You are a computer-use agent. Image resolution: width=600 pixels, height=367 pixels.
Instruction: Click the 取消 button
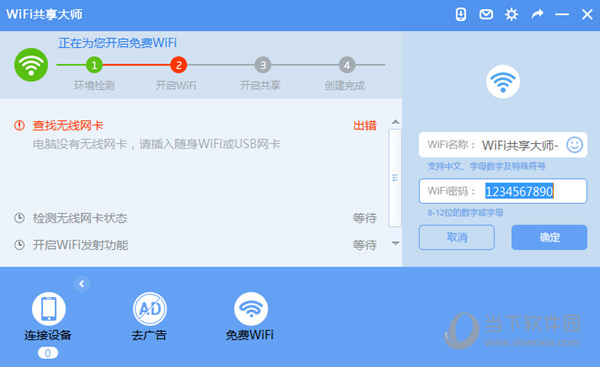tap(457, 237)
